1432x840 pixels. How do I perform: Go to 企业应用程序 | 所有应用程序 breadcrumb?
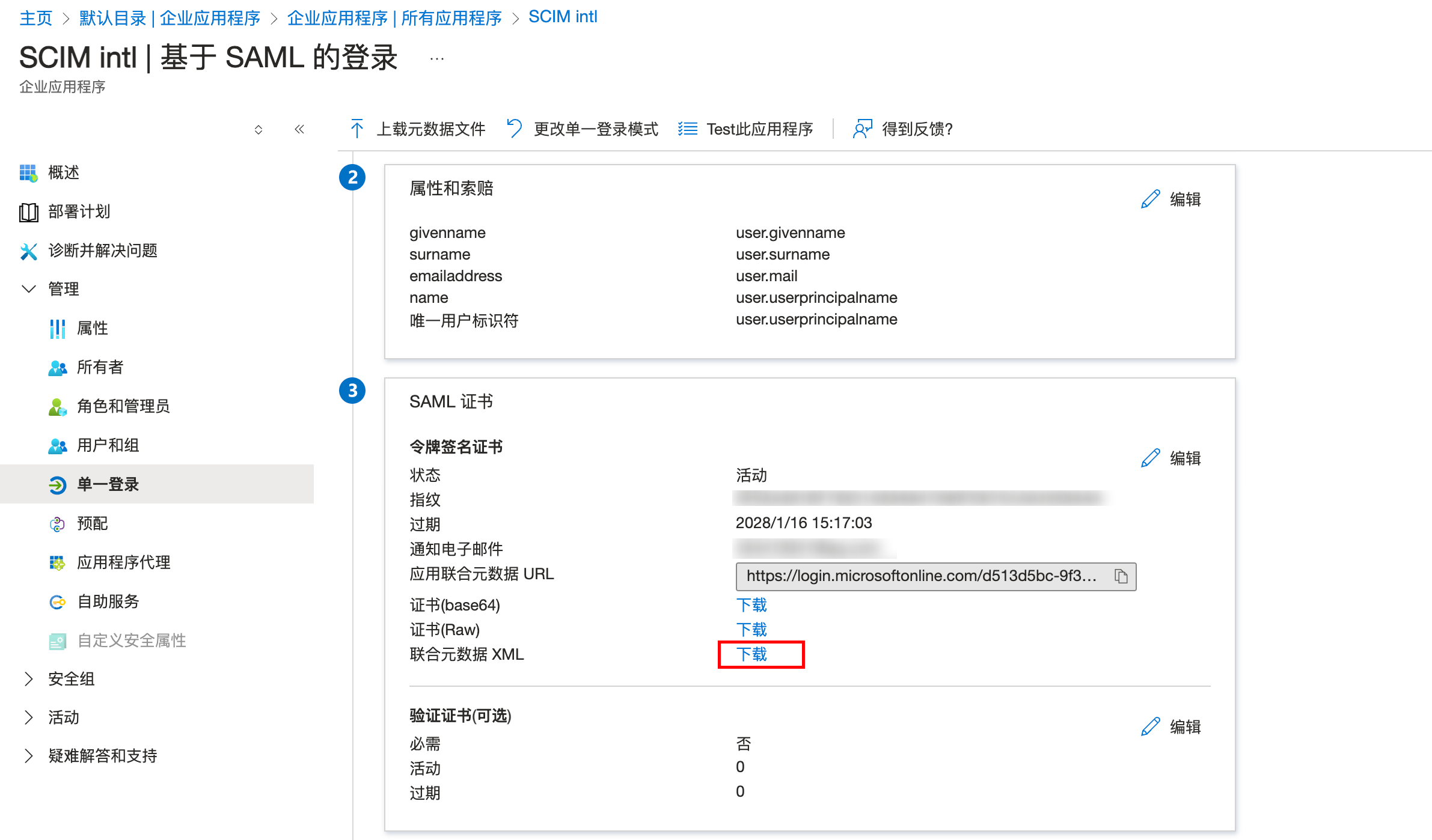click(x=394, y=18)
